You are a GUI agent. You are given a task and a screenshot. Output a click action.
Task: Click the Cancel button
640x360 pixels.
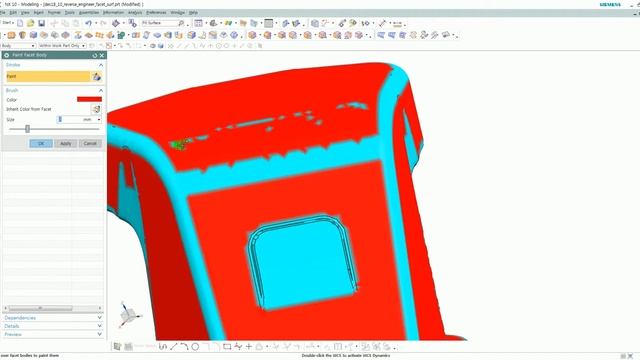[x=90, y=143]
